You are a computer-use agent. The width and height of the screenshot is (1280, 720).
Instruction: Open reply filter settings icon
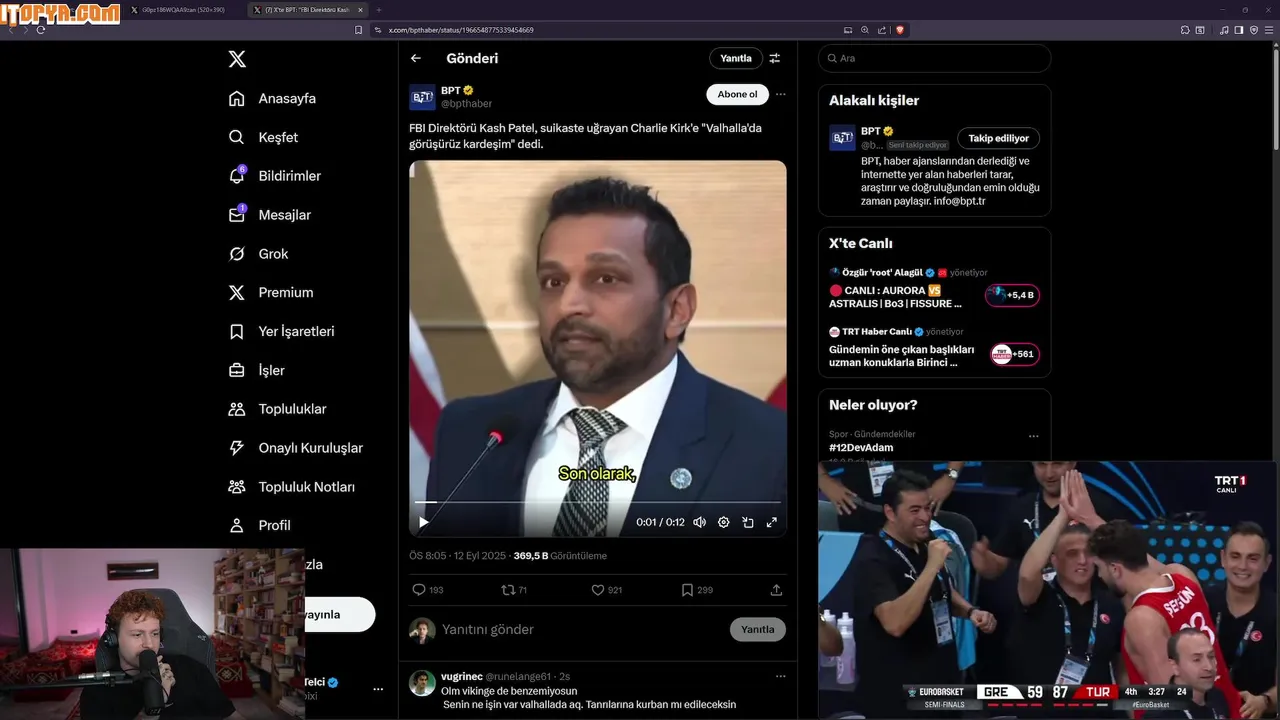[775, 58]
